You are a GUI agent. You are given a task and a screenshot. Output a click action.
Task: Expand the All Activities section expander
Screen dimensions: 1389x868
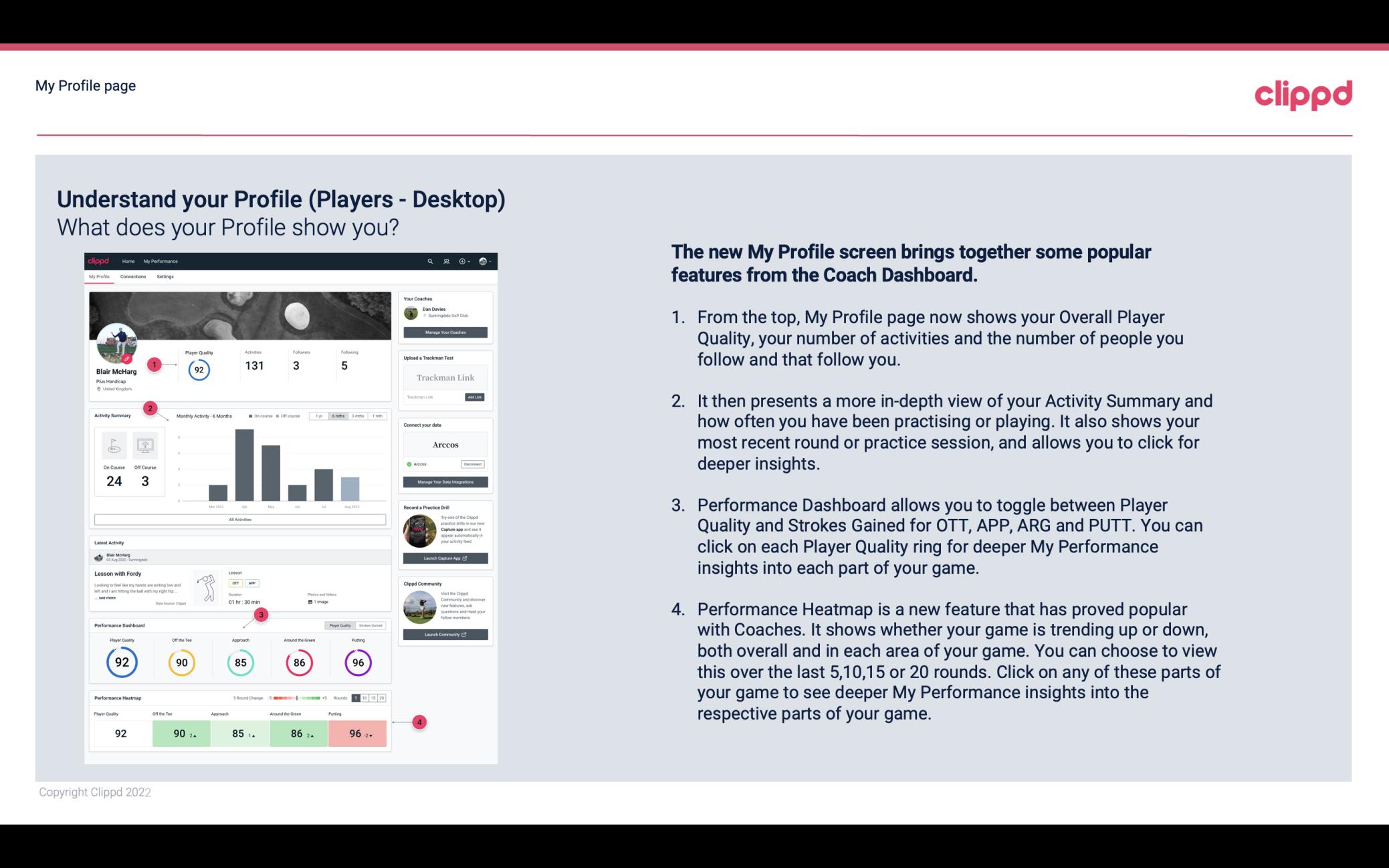pos(240,519)
